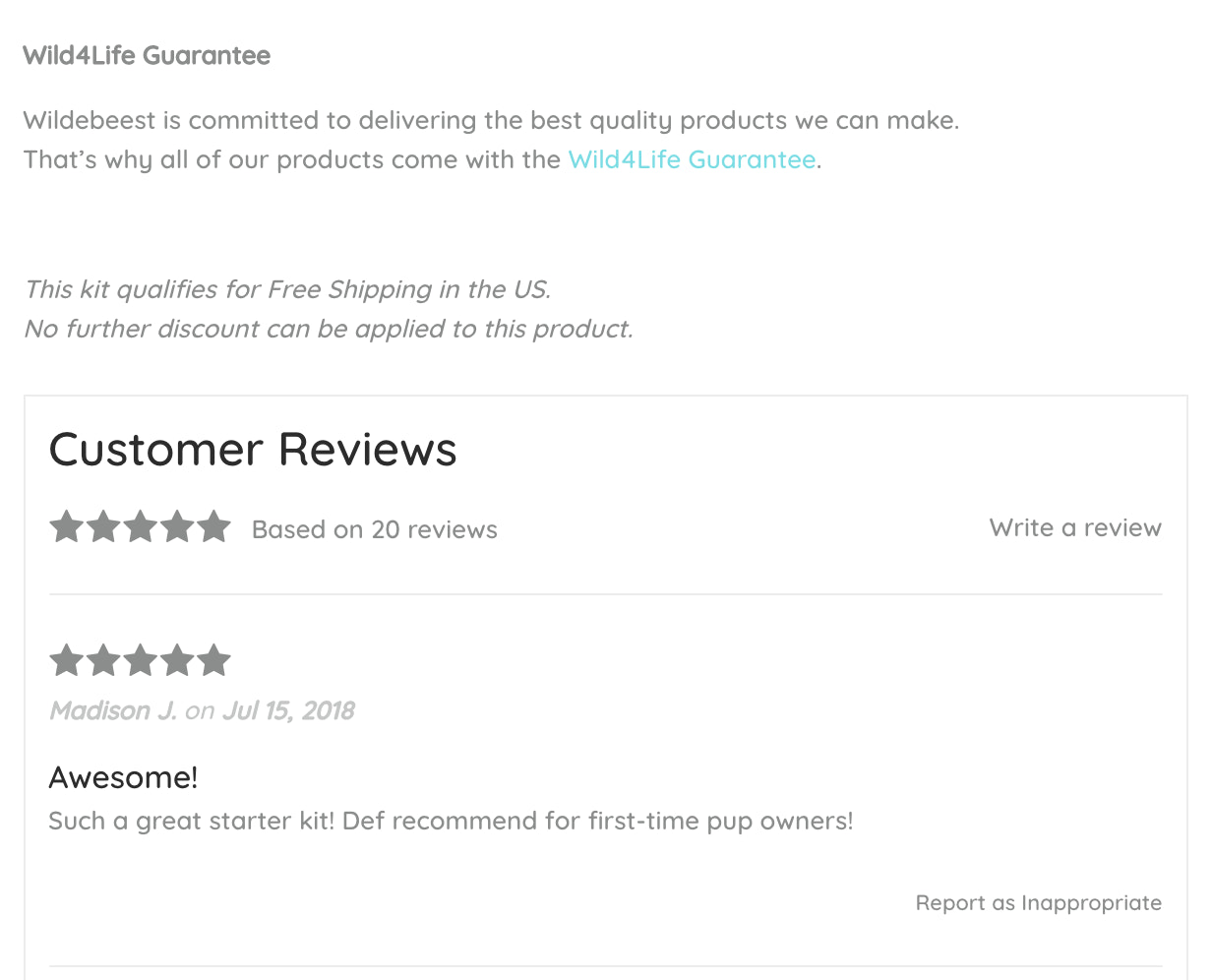Click the middle star of Madison J.'s rating

140,659
